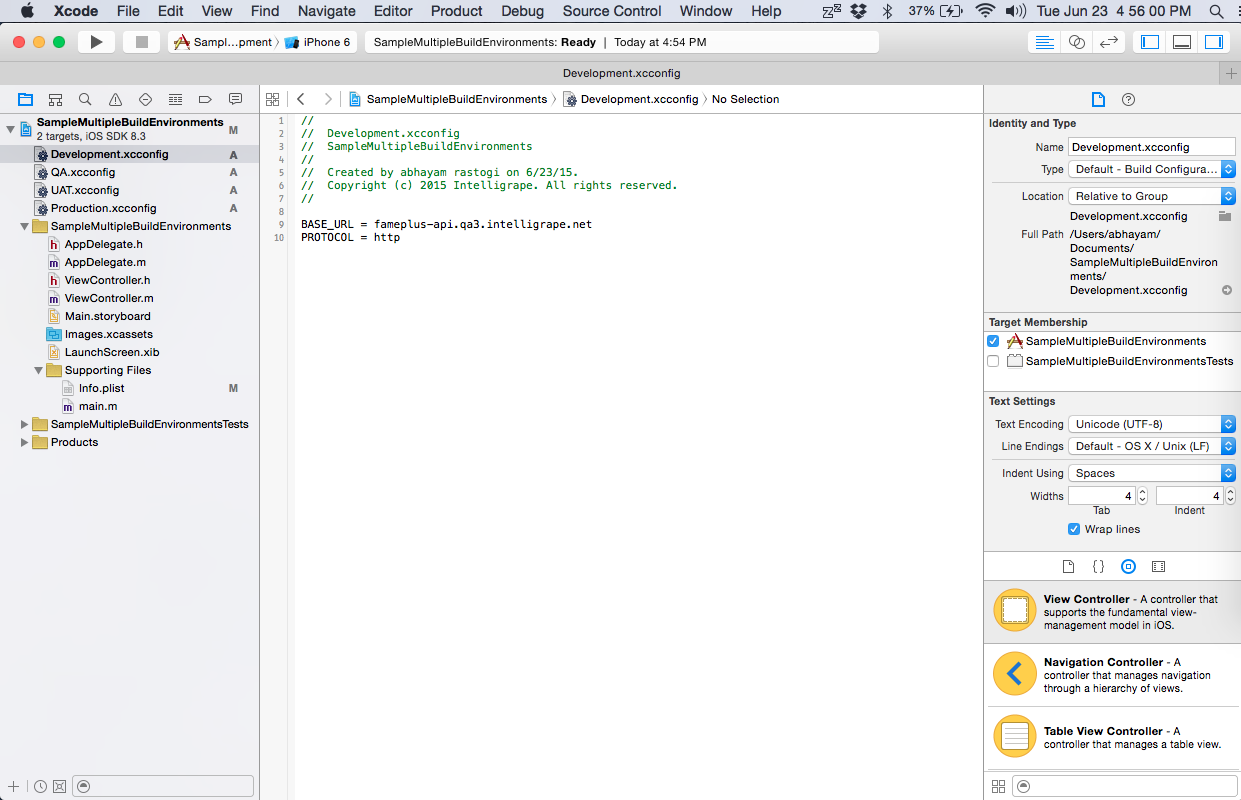Image resolution: width=1241 pixels, height=800 pixels.
Task: Toggle library grid view
Action: [x=997, y=786]
